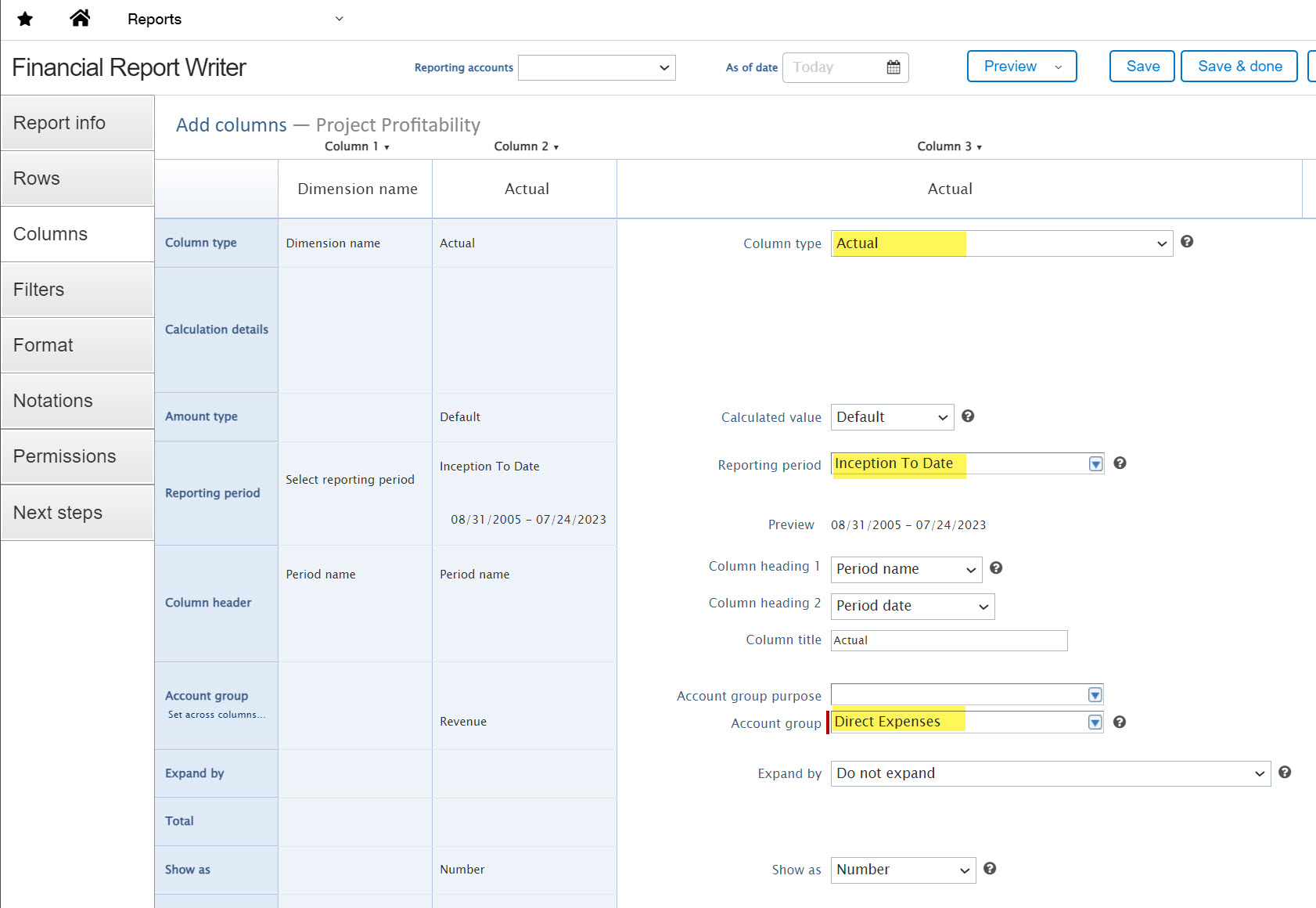The height and width of the screenshot is (908, 1316).
Task: Click the Preview button
Action: pyautogui.click(x=1010, y=67)
